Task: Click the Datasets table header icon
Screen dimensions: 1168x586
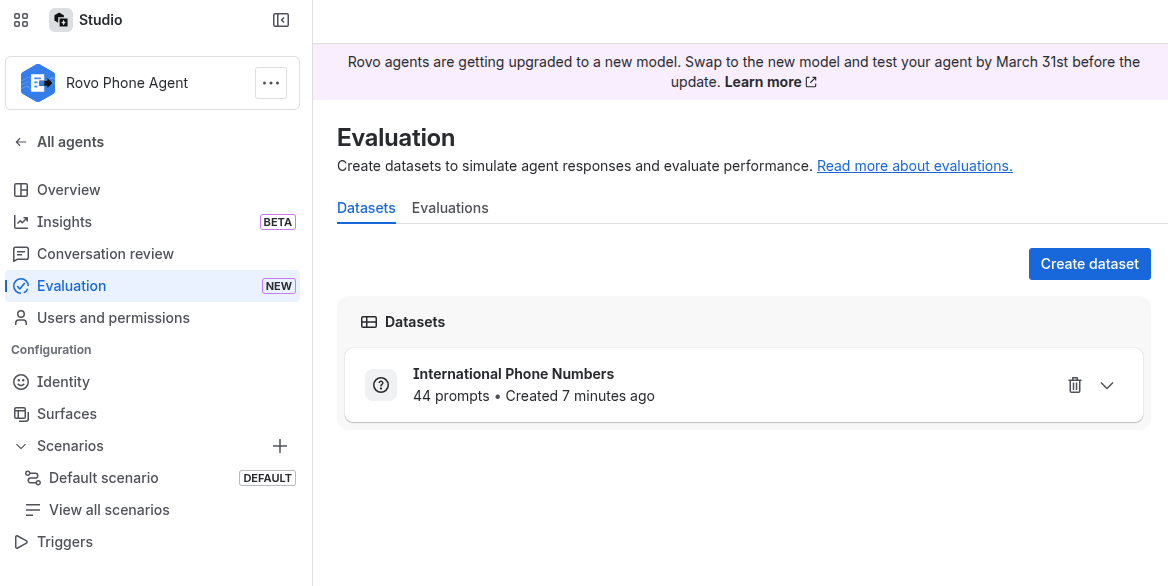Action: 369,322
